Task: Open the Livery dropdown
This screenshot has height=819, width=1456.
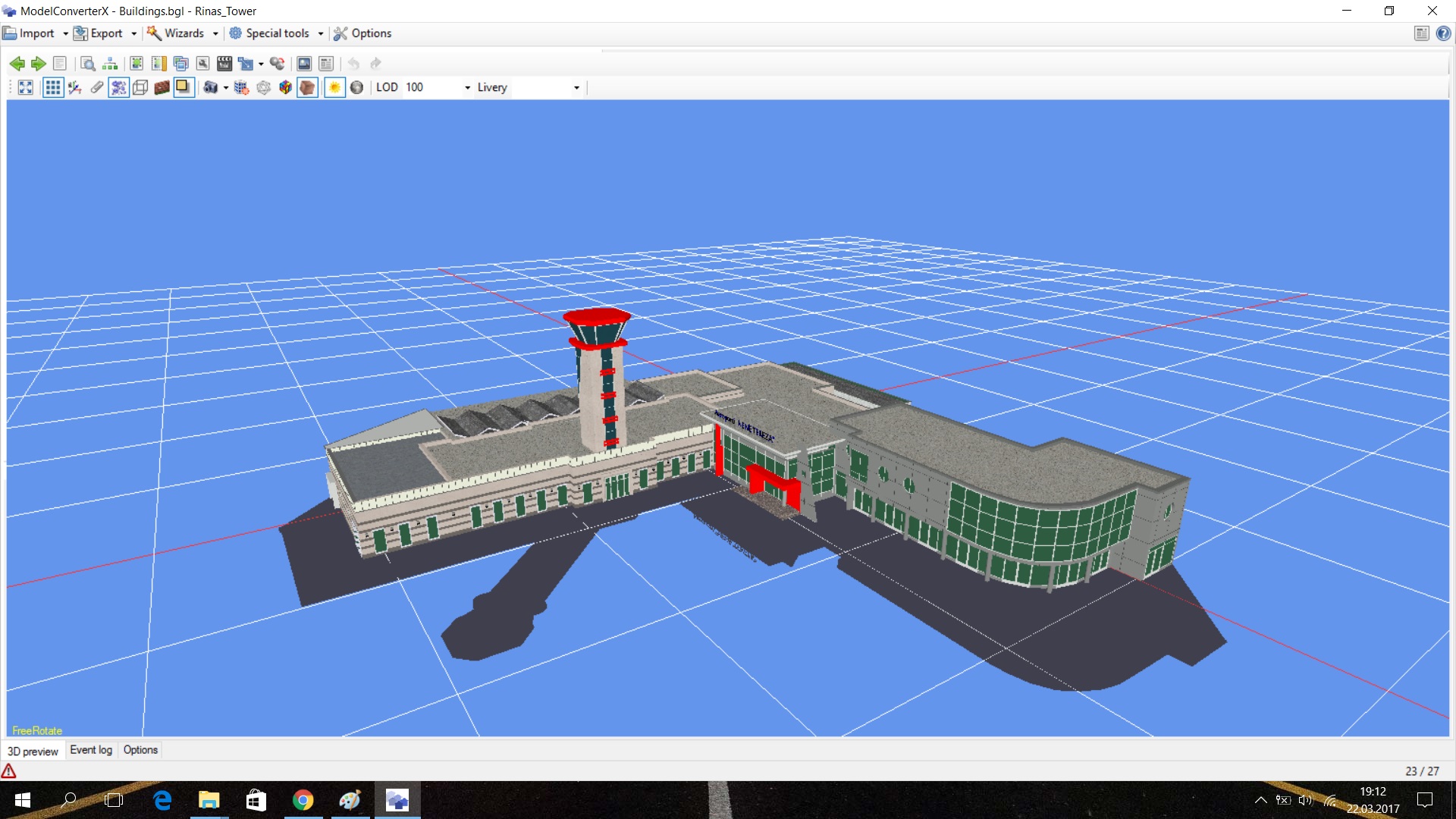Action: pyautogui.click(x=576, y=88)
